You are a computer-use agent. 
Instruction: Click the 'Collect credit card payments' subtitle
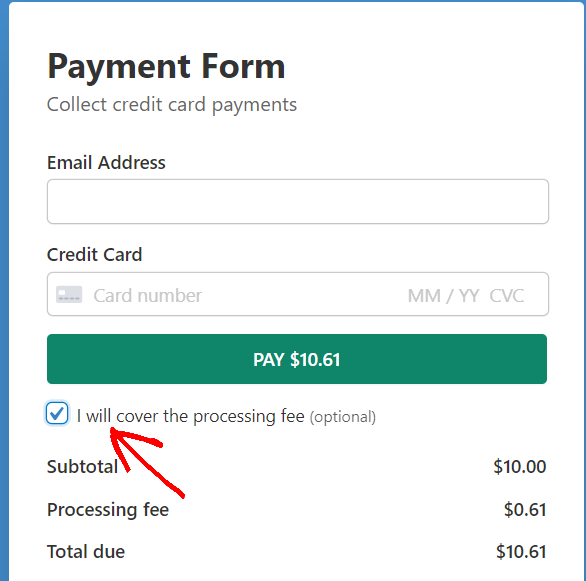(172, 105)
